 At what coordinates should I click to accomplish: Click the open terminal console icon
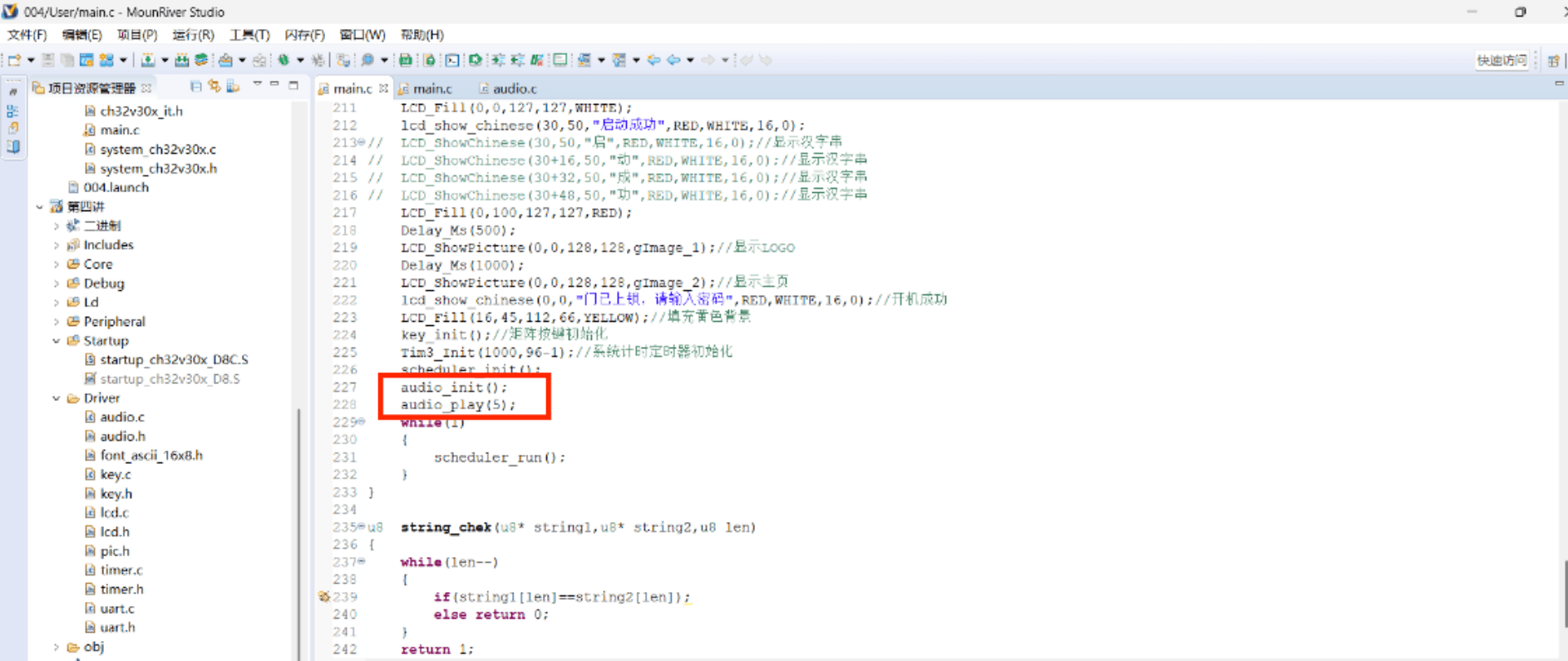[x=451, y=60]
